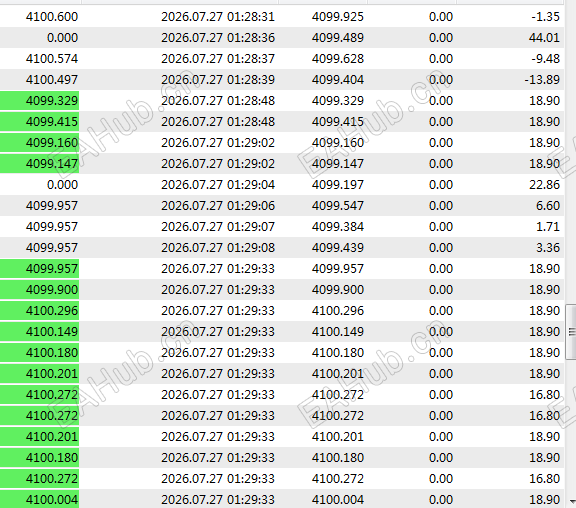Select the 4100.574 price cell
Screen dimensions: 576x508
[52, 58]
